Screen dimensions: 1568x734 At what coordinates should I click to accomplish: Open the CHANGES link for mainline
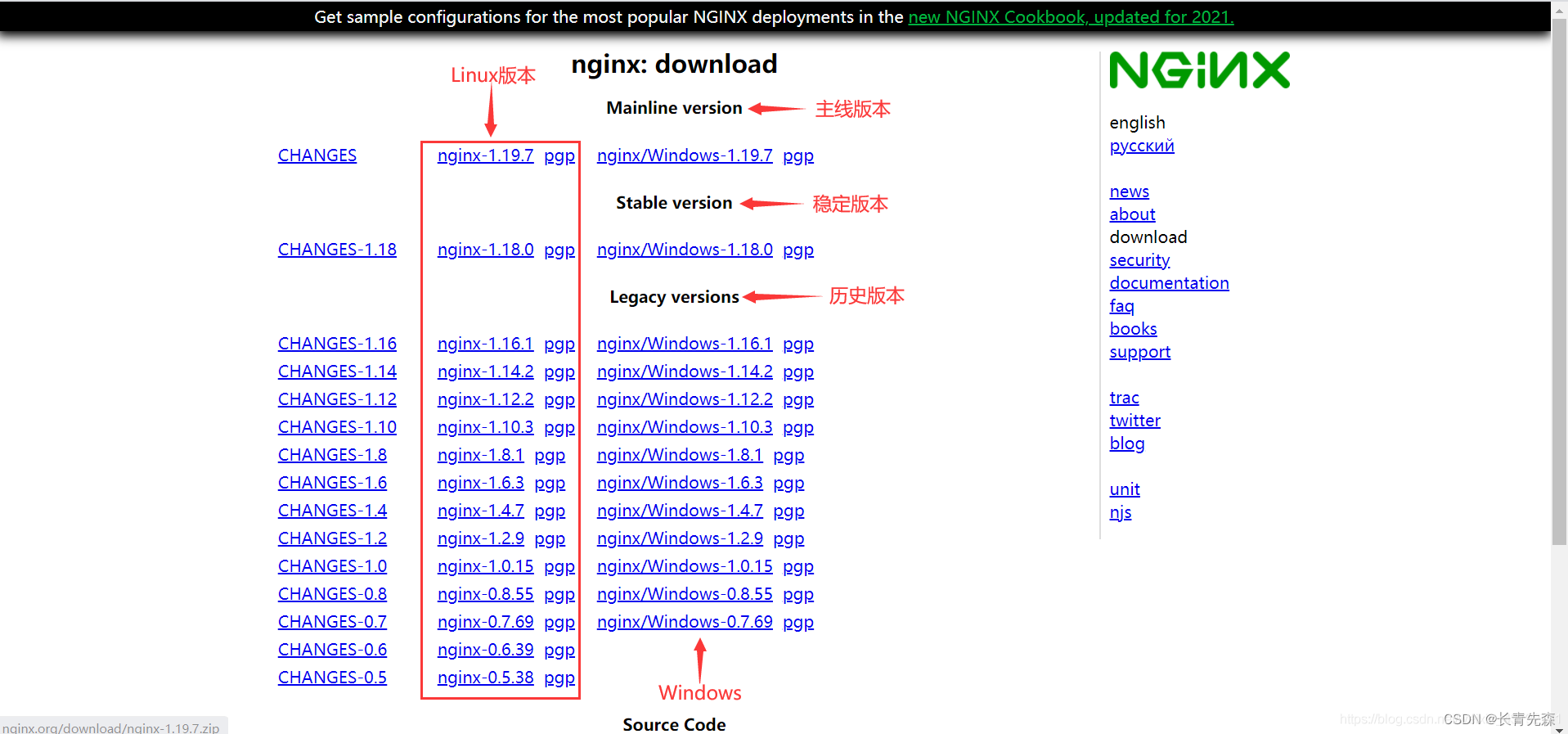click(317, 155)
